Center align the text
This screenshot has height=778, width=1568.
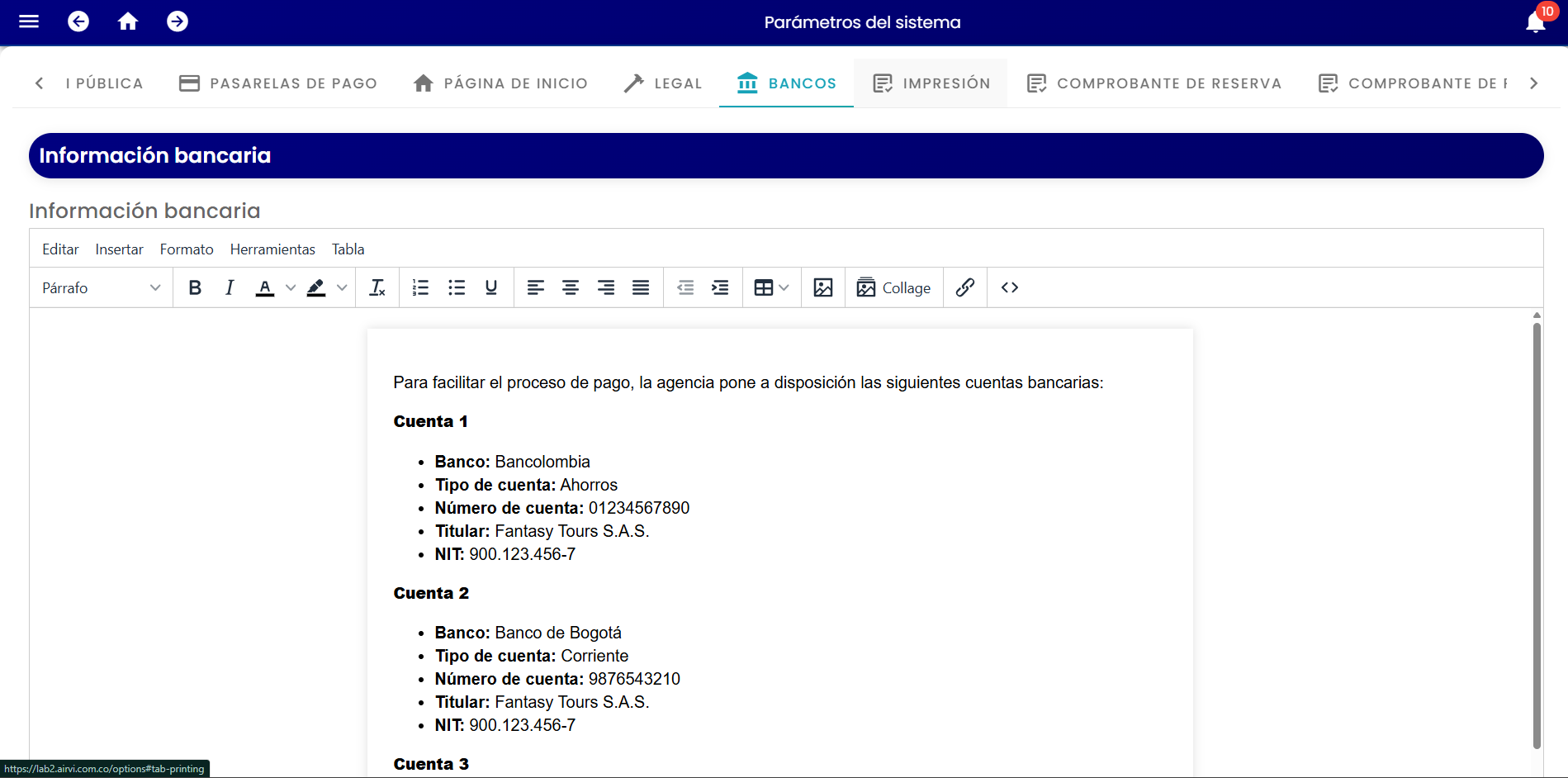point(571,287)
